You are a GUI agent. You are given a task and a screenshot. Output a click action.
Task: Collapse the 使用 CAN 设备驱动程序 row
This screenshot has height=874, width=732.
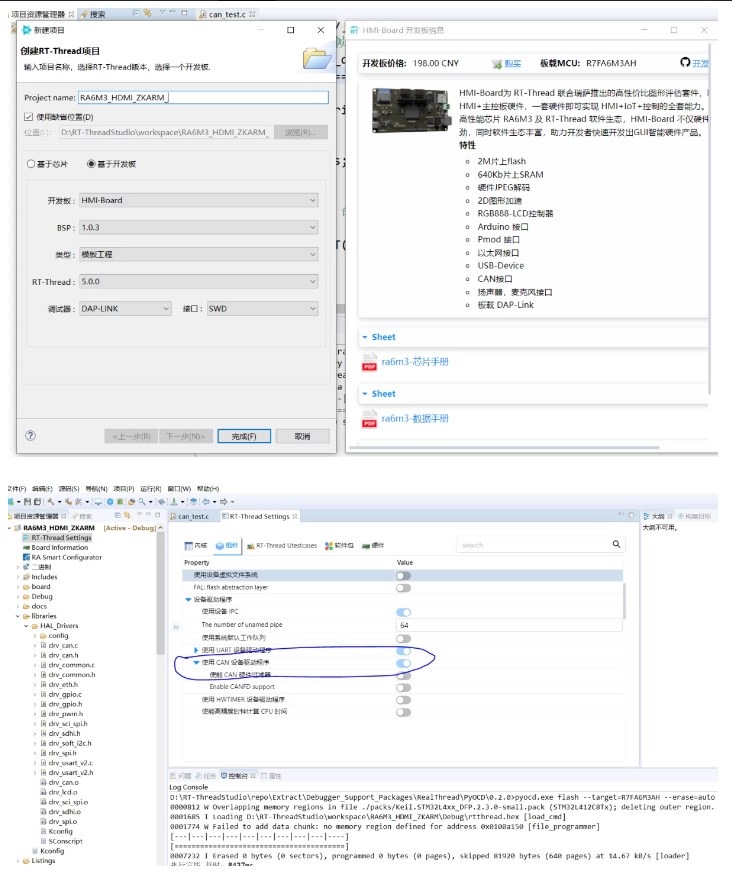[x=196, y=662]
